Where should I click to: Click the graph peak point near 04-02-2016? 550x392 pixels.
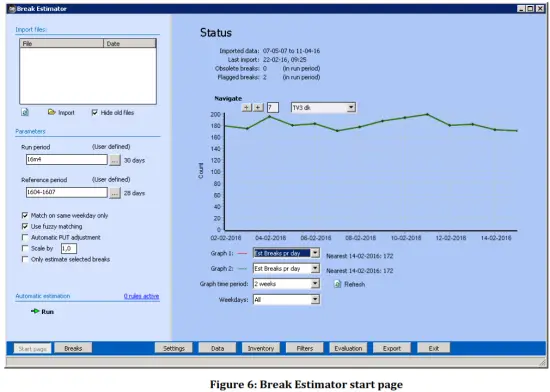[x=270, y=116]
